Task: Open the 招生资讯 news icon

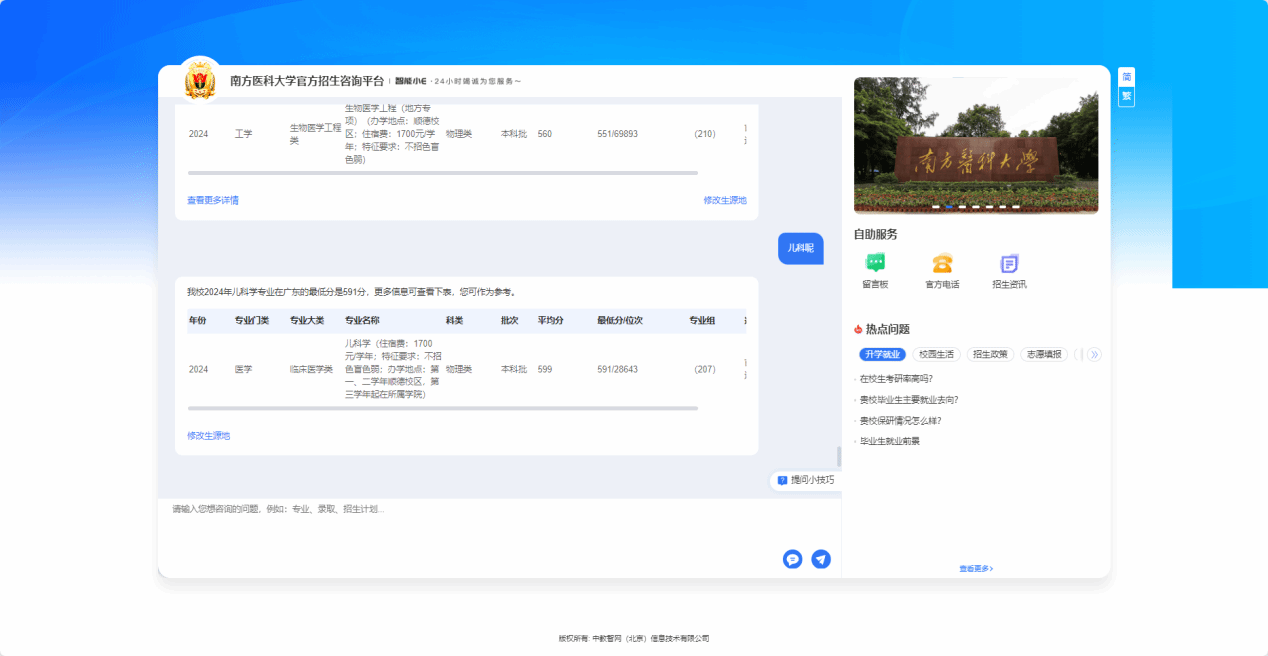Action: coord(1009,264)
